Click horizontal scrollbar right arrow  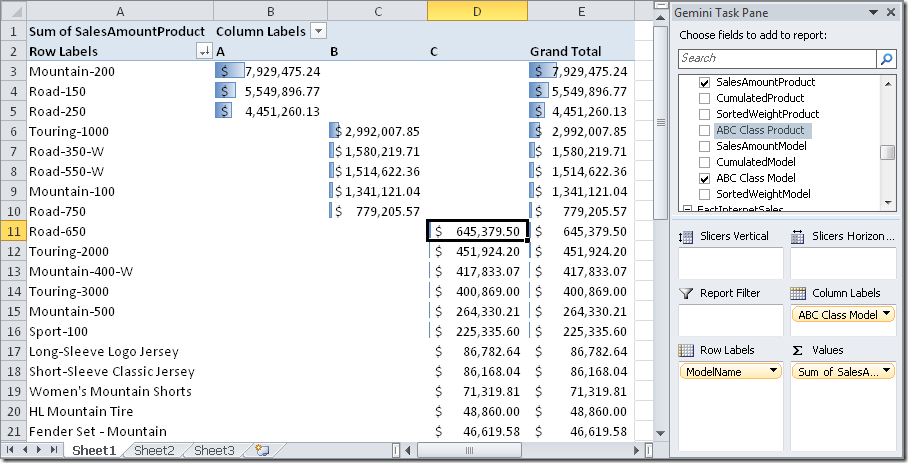click(636, 450)
